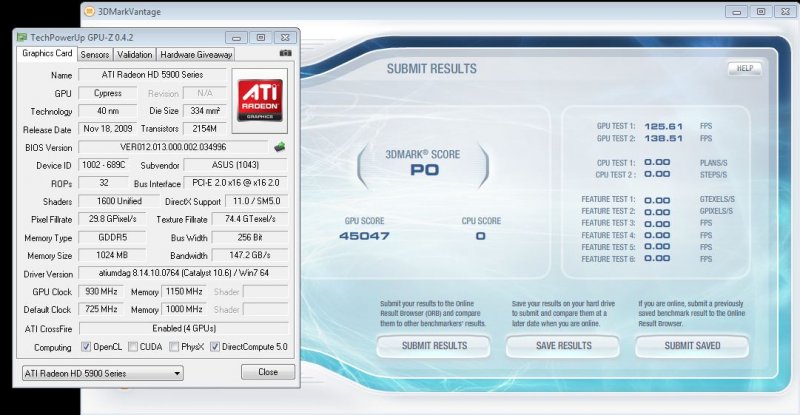This screenshot has width=800, height=415.
Task: Open the ATI Radeon HD 5900 Series dropdown
Action: point(103,373)
